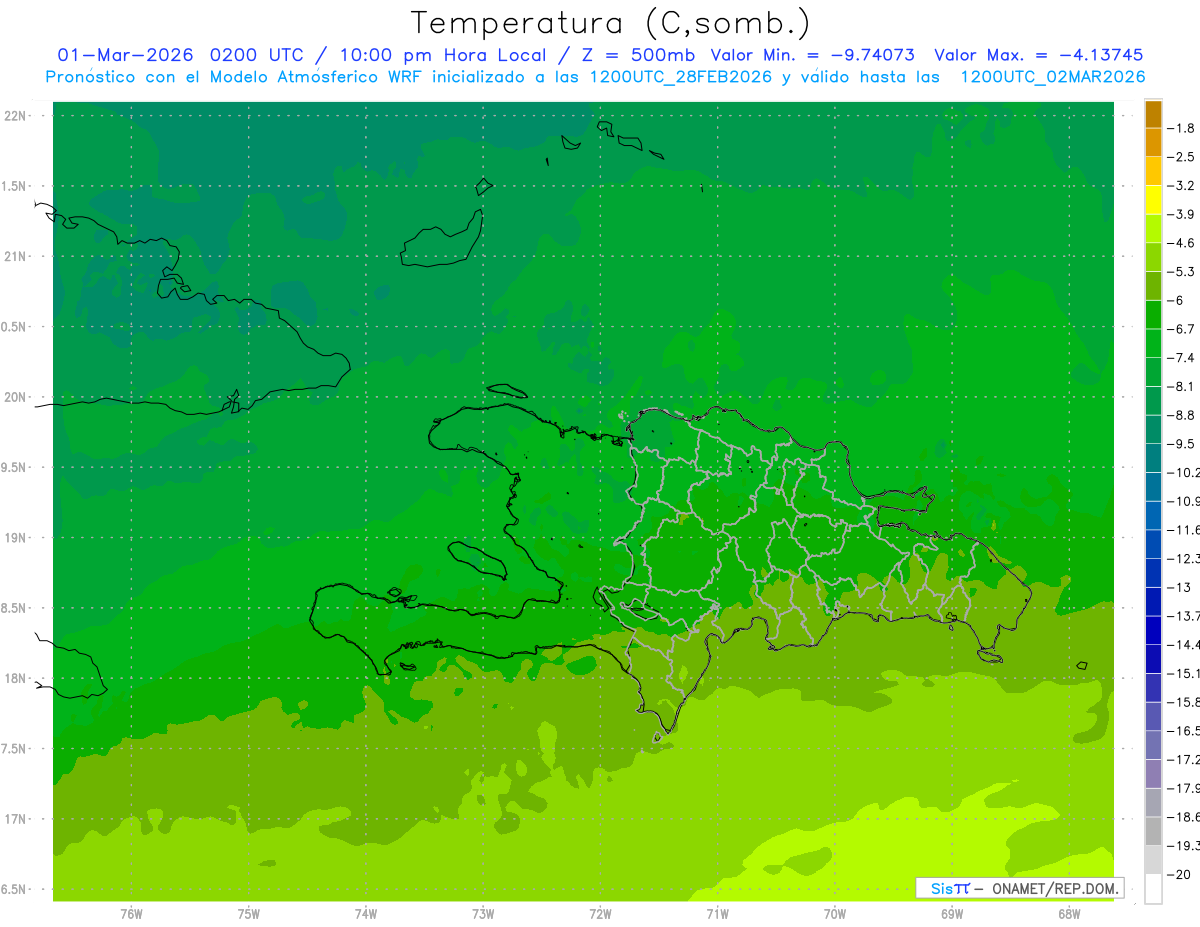Viewport: 1200px width, 927px height.
Task: Click the "-8.1" color scale value
Action: (x=1181, y=386)
